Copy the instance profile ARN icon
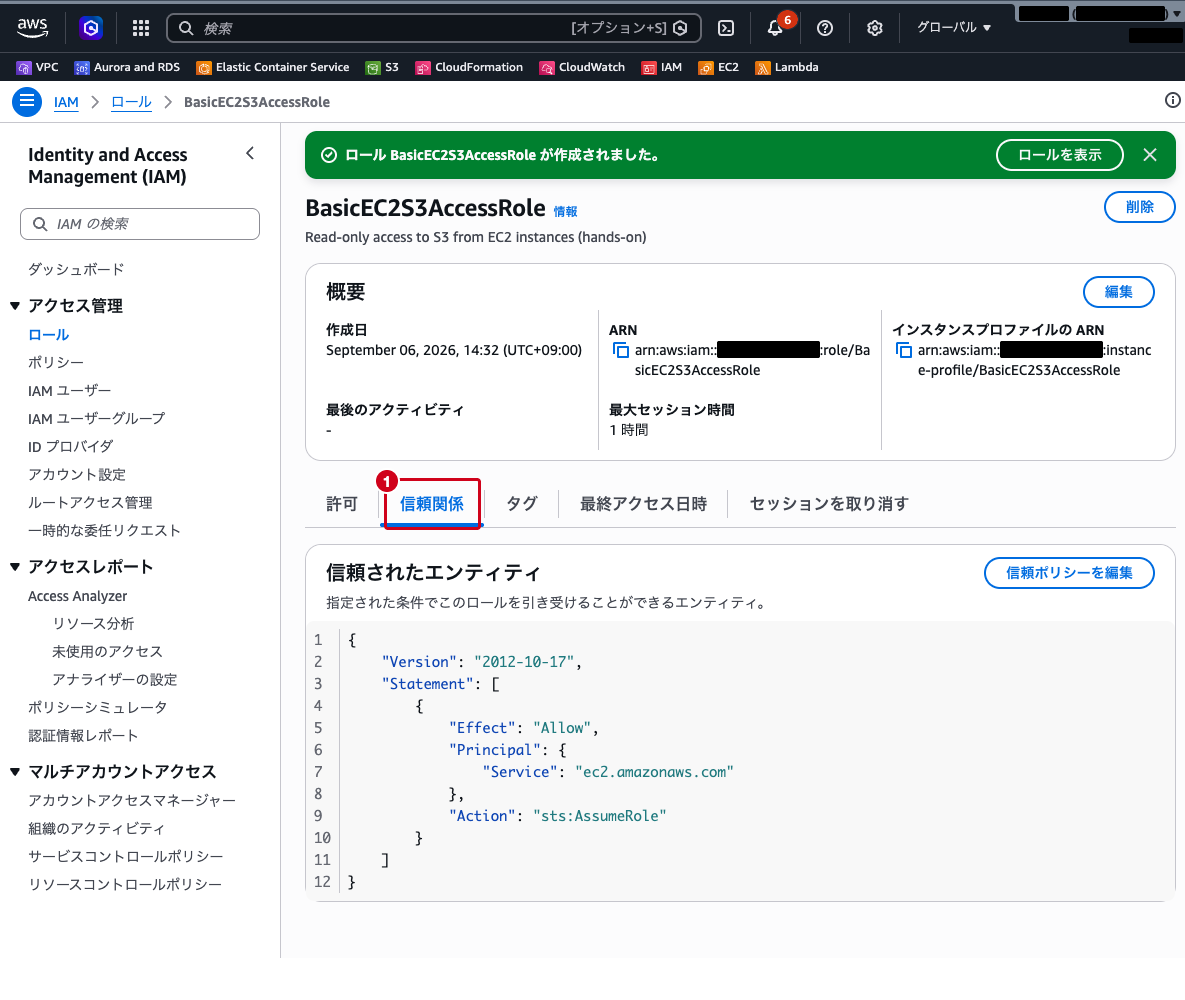The width and height of the screenshot is (1185, 1000). coord(903,350)
